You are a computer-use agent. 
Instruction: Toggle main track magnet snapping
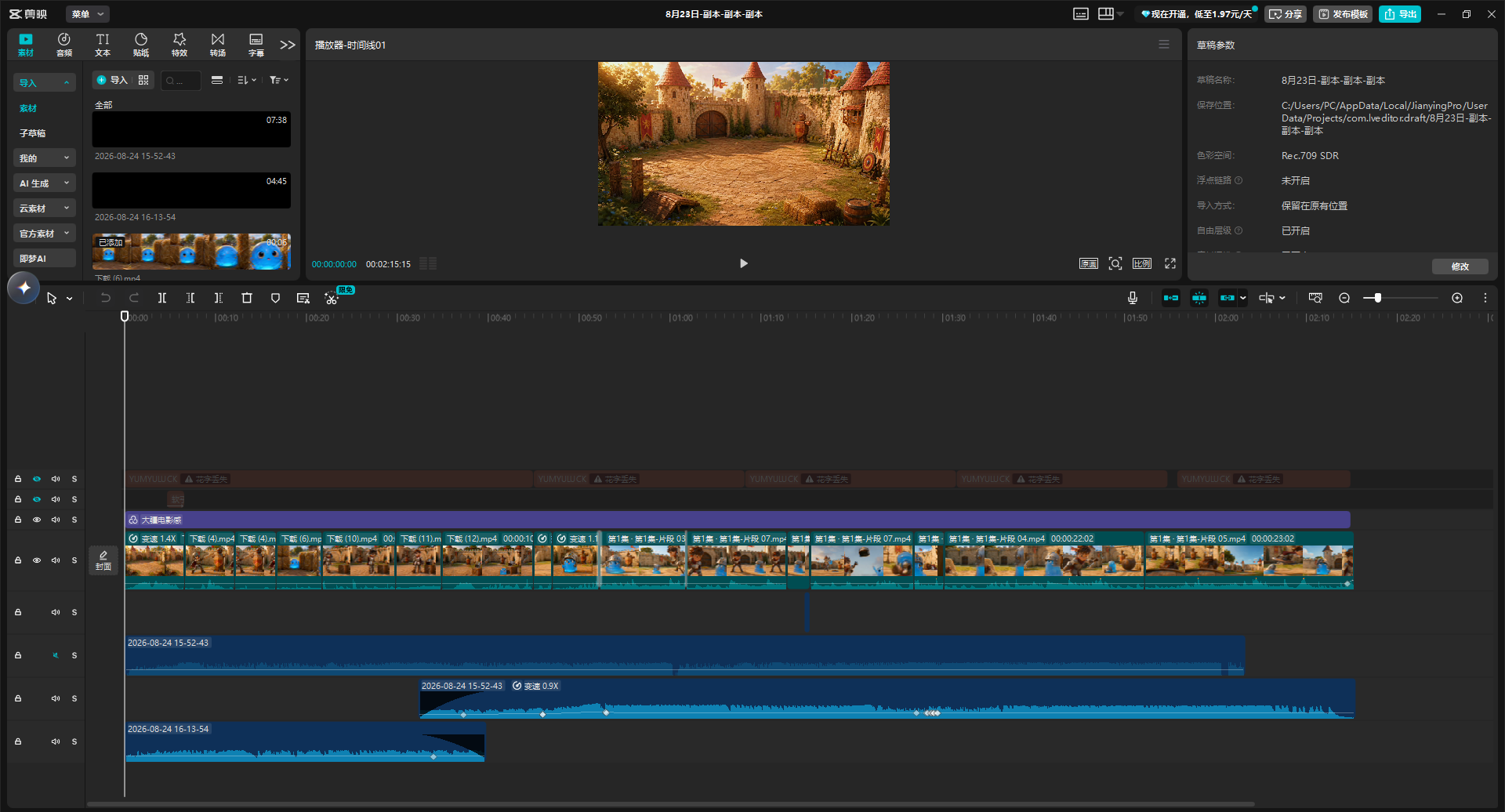coord(1171,298)
